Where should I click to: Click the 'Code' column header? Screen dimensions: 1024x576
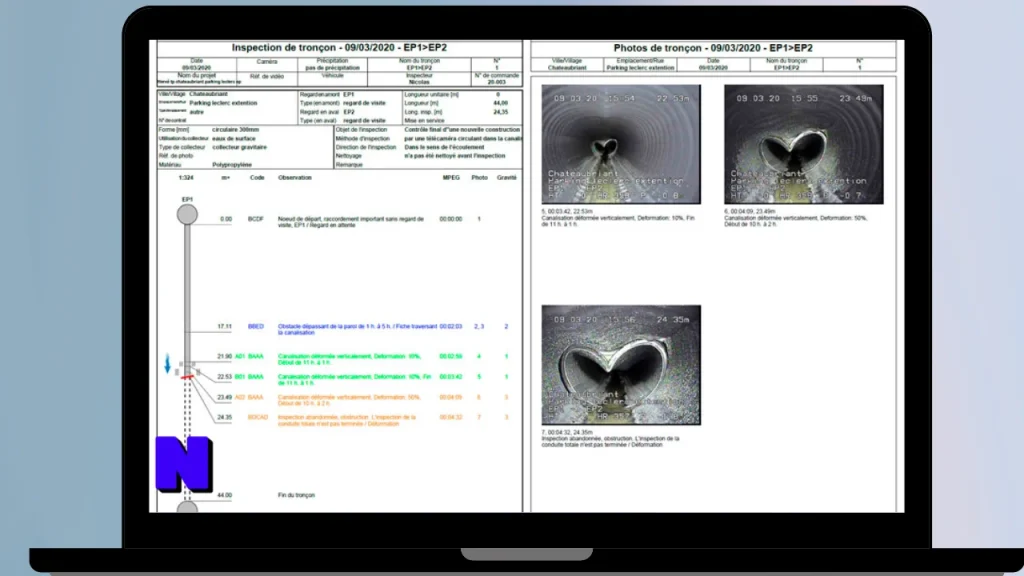(257, 178)
